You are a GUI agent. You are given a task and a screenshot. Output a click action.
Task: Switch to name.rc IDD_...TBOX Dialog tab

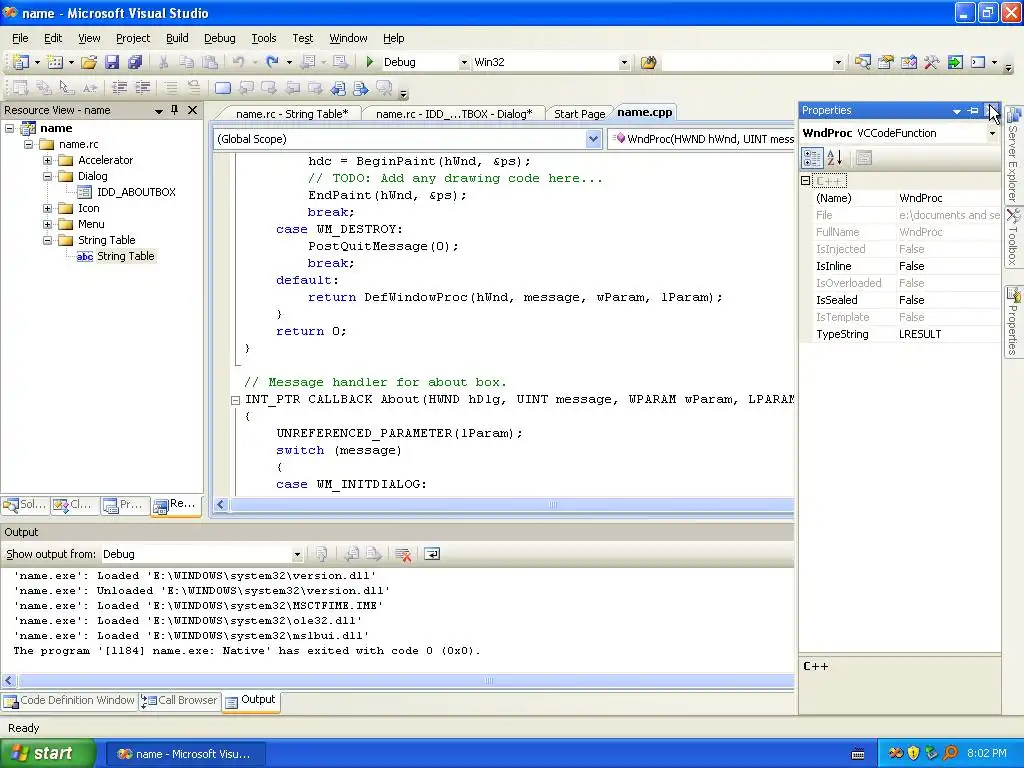coord(454,114)
